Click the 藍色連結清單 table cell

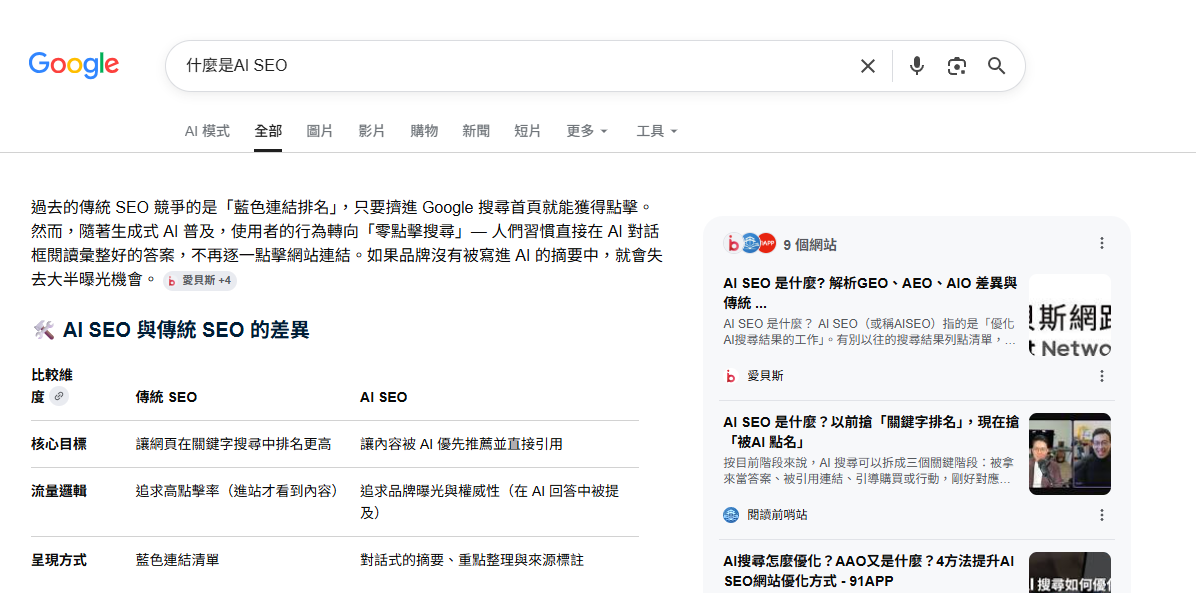tap(178, 560)
